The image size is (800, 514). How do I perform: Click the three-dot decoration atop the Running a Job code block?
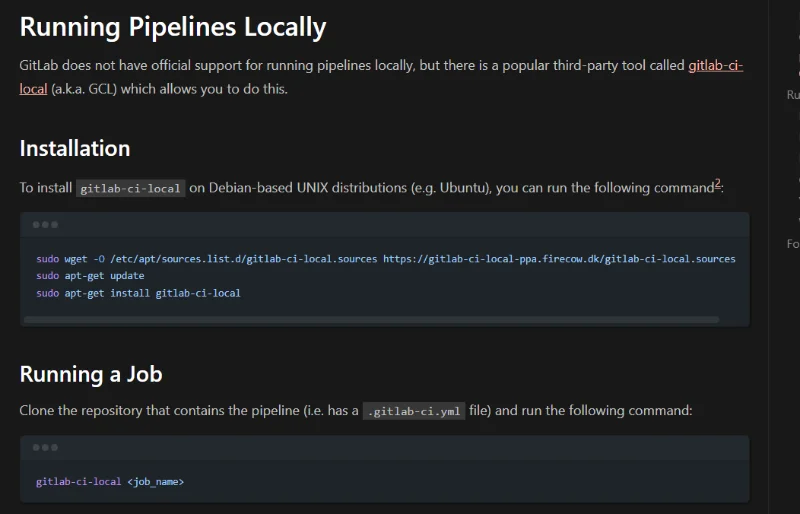tap(45, 447)
